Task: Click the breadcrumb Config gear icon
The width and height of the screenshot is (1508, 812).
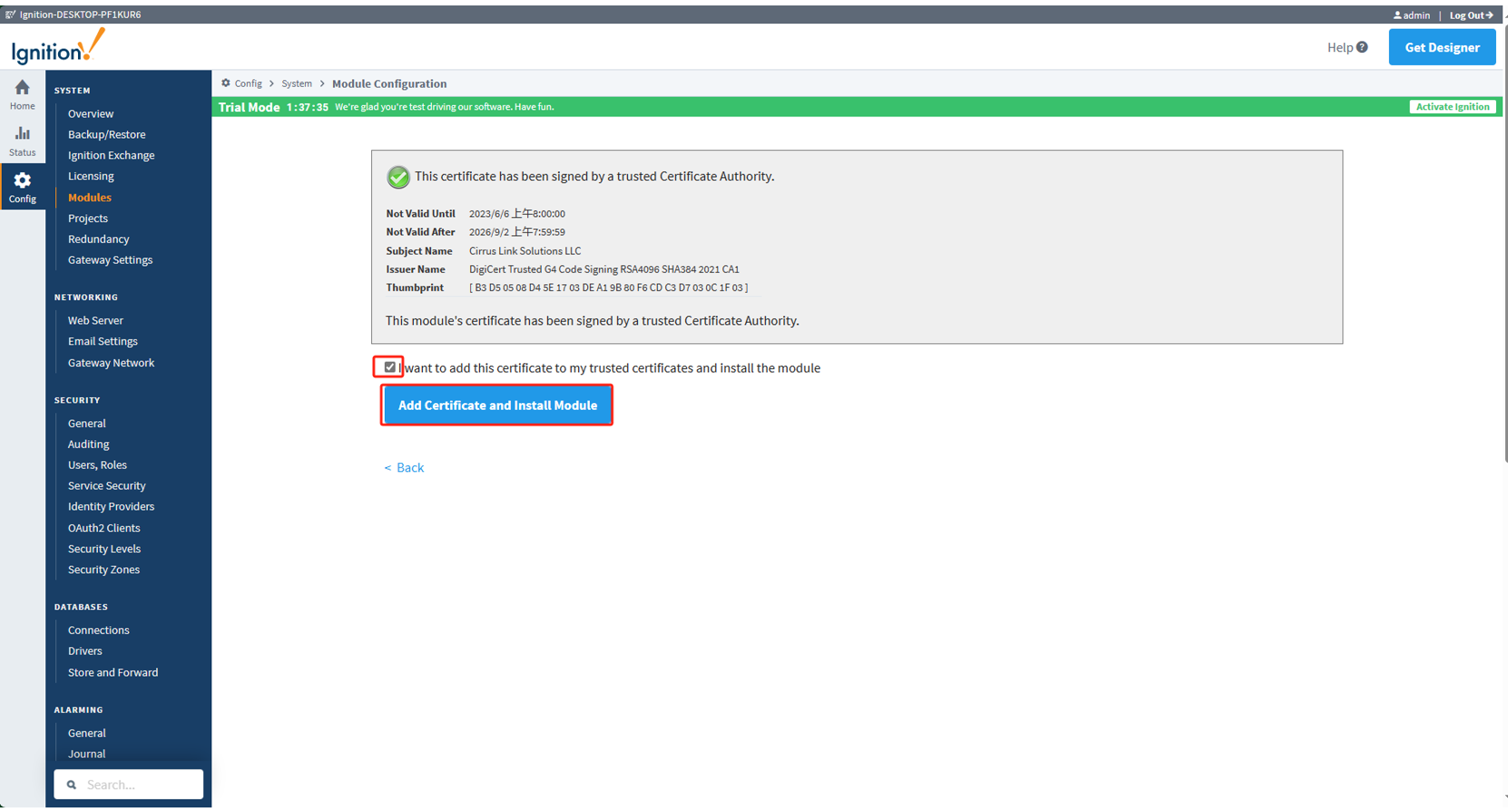Action: pos(226,83)
